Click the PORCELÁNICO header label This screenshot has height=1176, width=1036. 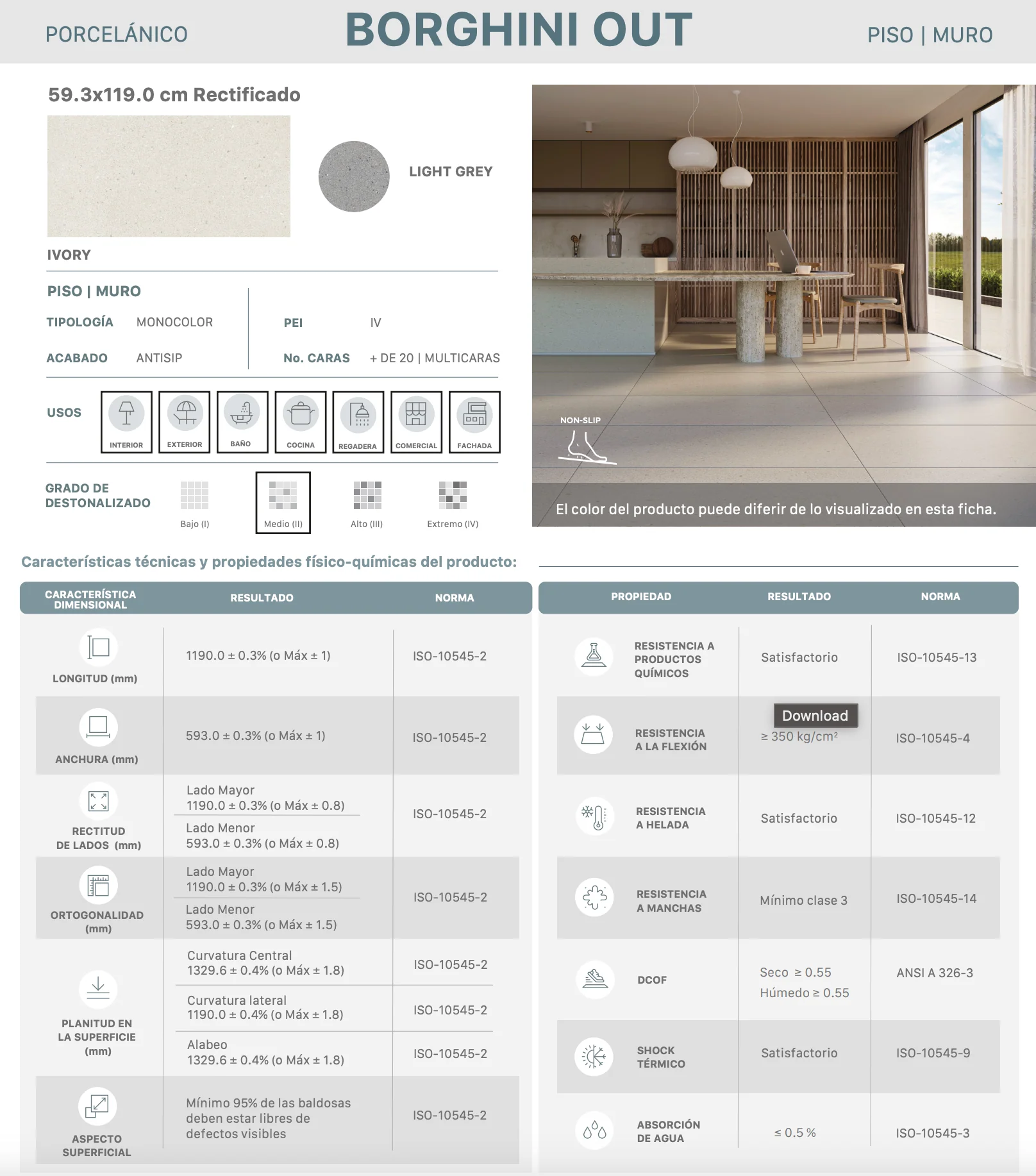tap(117, 35)
